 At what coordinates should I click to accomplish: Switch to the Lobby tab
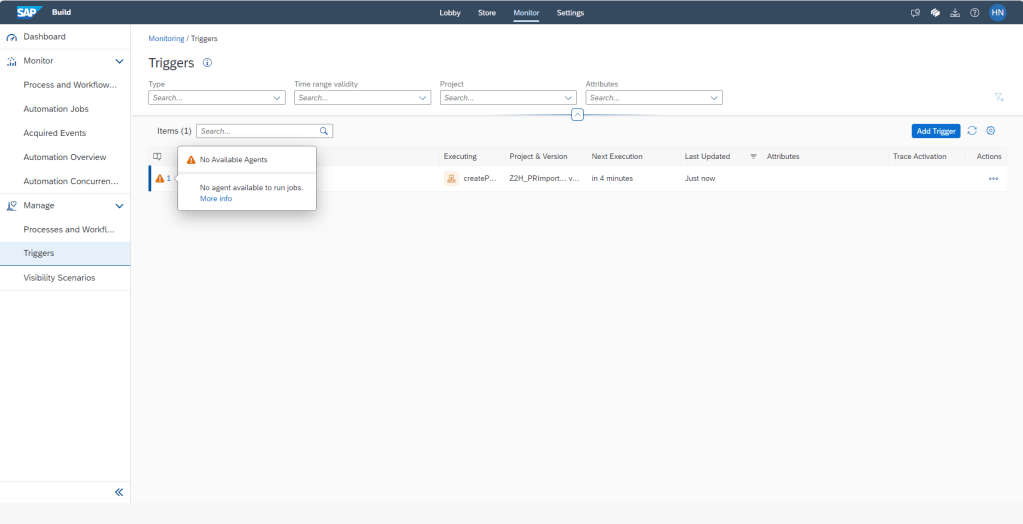click(x=450, y=13)
